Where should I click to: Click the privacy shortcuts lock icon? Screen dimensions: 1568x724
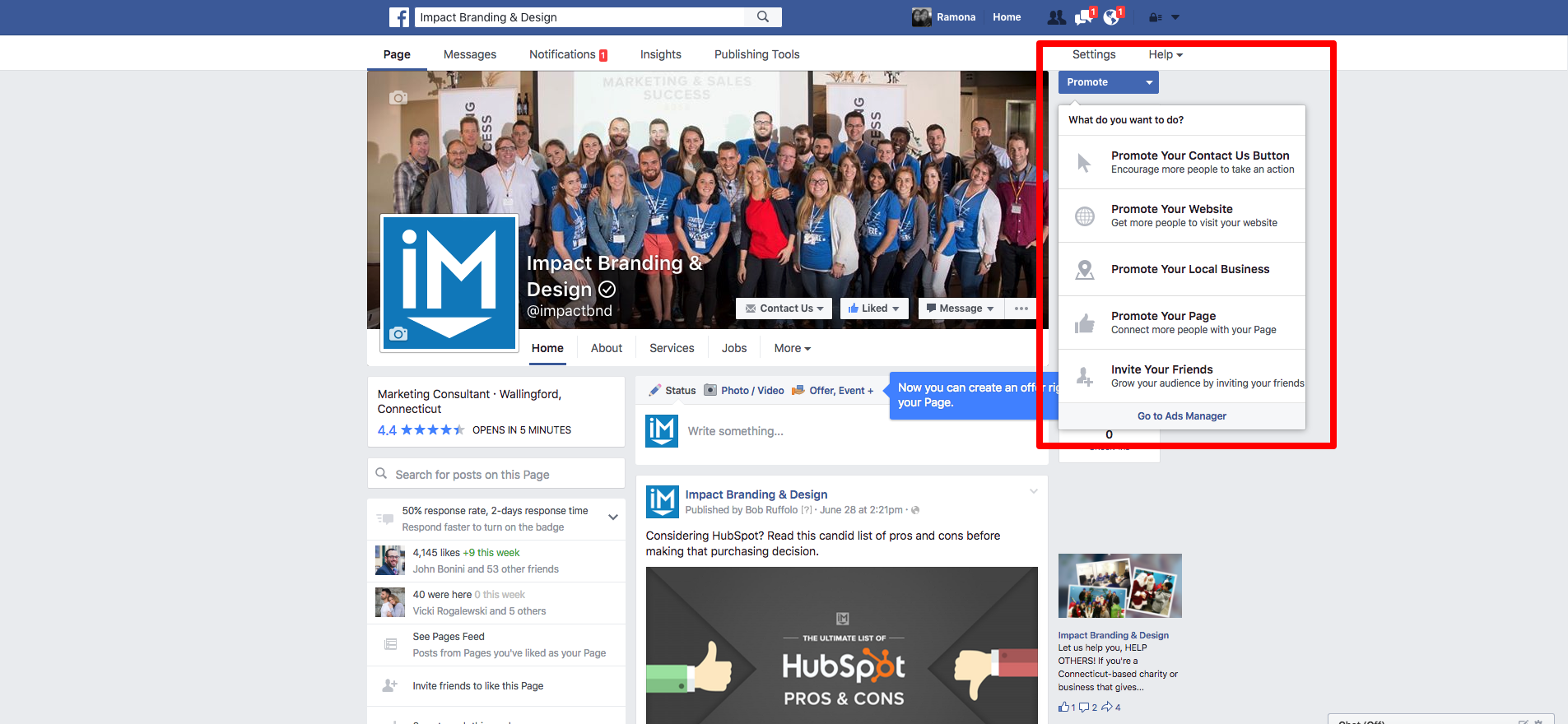click(x=1156, y=17)
